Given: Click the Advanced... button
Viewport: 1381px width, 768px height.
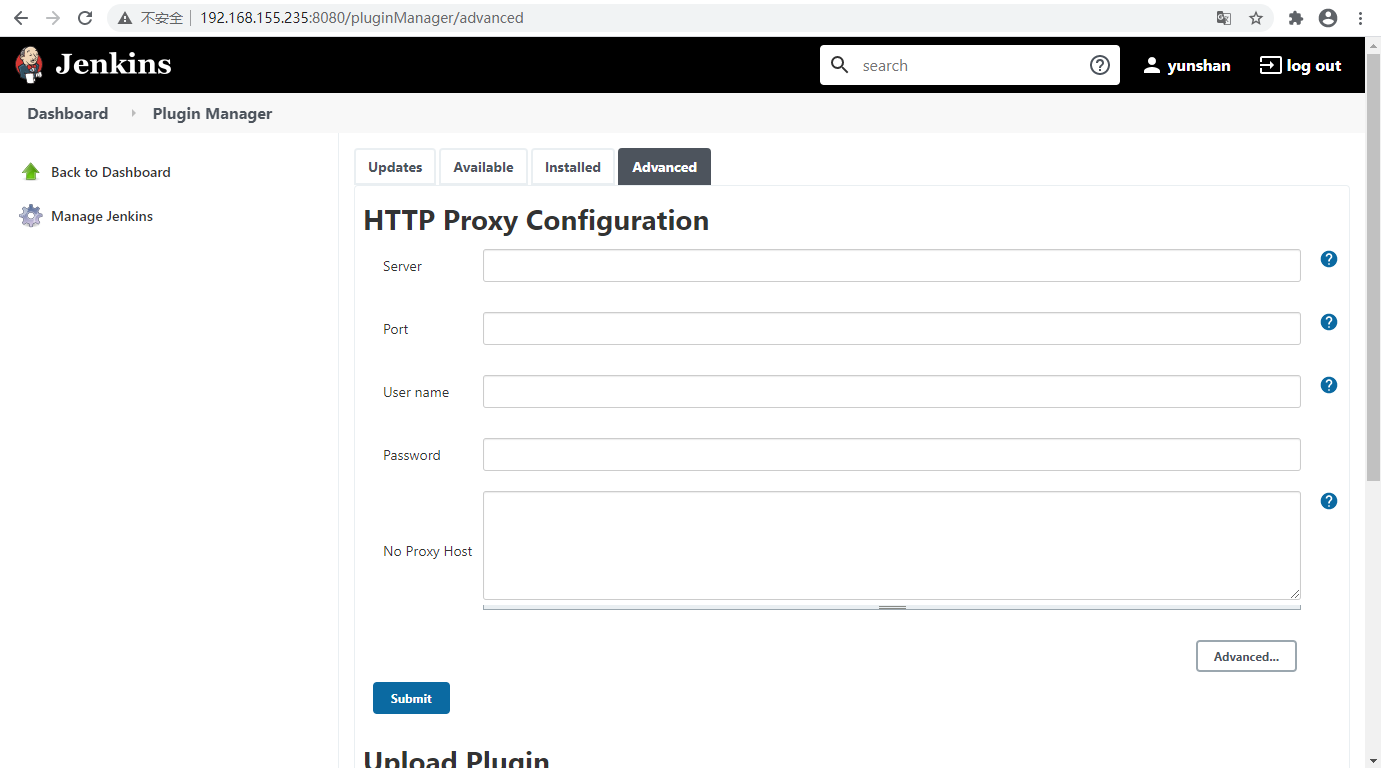Looking at the screenshot, I should [x=1246, y=656].
